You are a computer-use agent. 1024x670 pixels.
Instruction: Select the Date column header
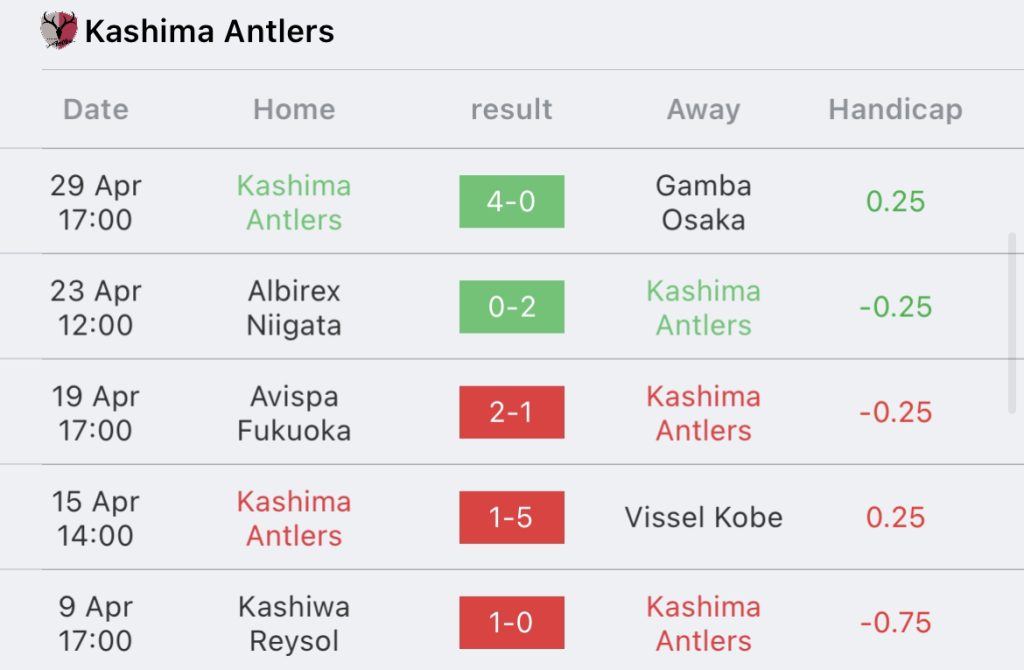point(96,109)
